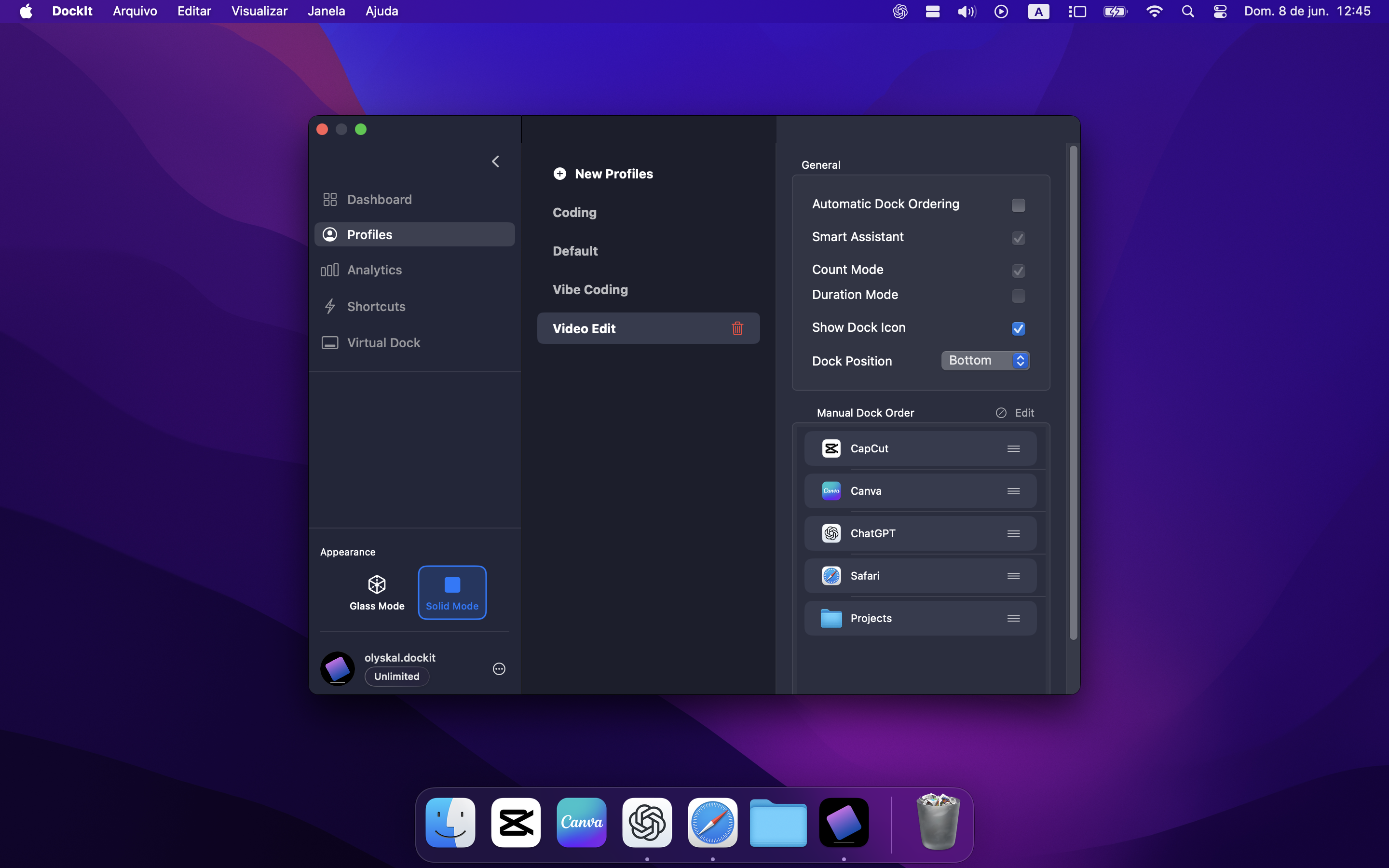This screenshot has height=868, width=1389.
Task: Grab the CapCut reorder handle
Action: pyautogui.click(x=1013, y=448)
